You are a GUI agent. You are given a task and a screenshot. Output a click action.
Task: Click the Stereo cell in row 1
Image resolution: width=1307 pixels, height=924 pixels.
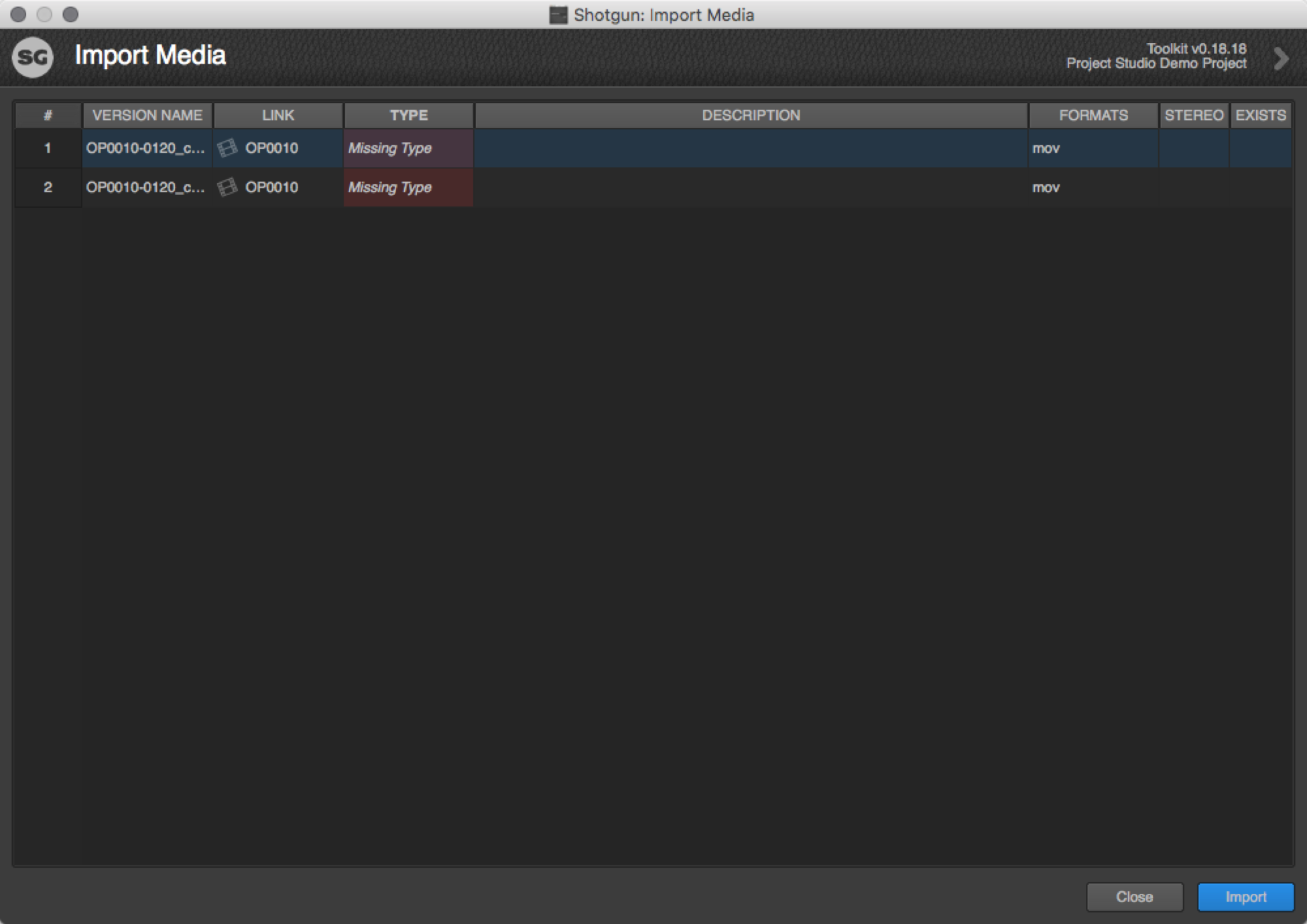point(1194,148)
